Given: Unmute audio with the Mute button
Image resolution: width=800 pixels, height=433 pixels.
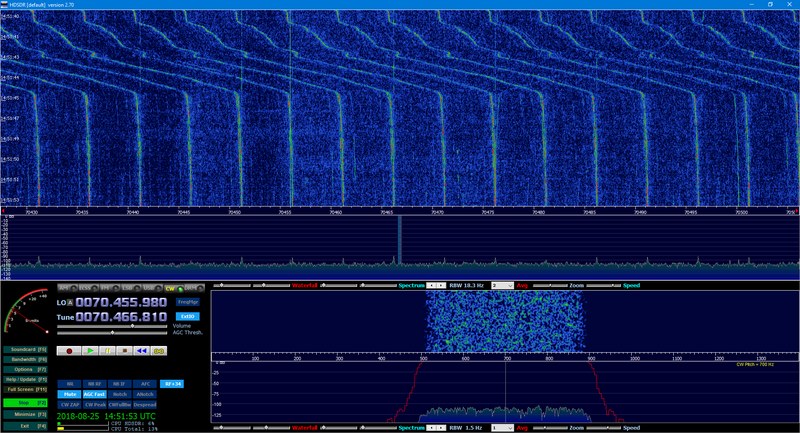Looking at the screenshot, I should pyautogui.click(x=69, y=394).
